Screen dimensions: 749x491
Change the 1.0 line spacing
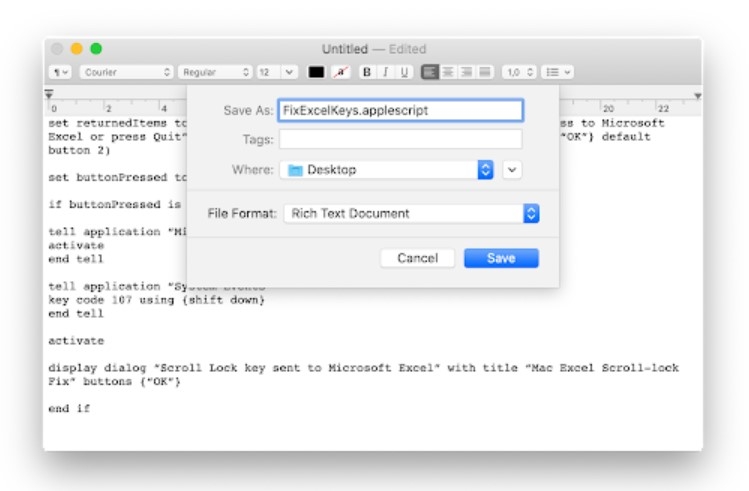click(x=519, y=72)
